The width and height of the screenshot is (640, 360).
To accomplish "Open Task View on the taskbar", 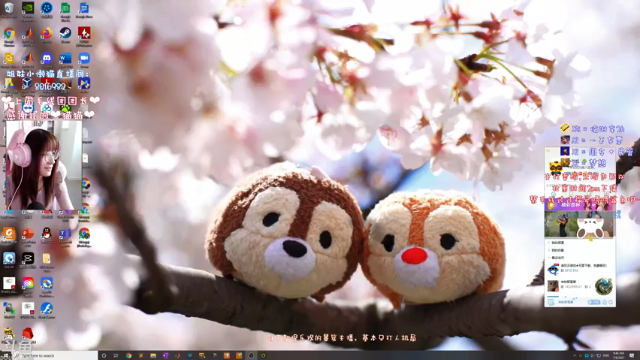I will pos(116,356).
